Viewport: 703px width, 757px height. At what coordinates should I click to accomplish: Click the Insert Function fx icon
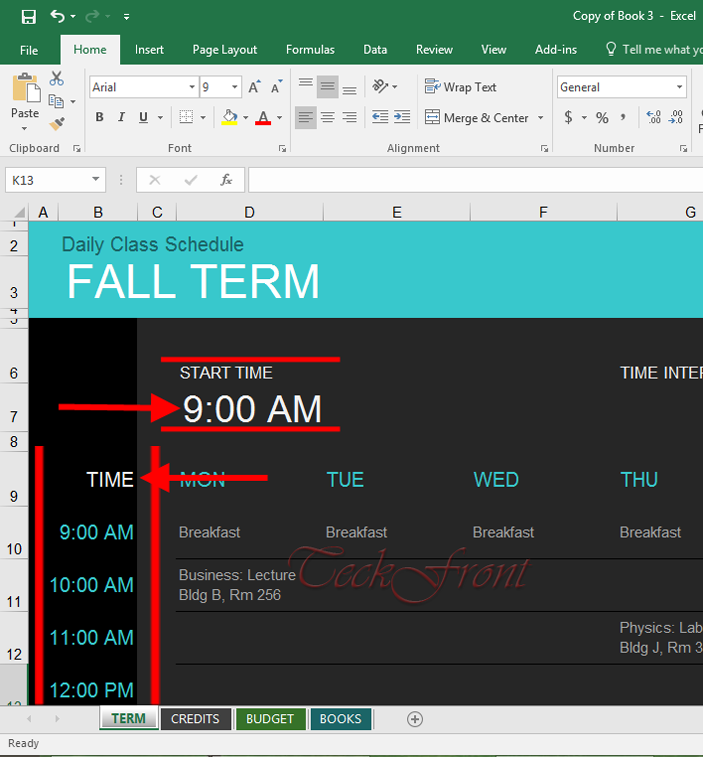pyautogui.click(x=226, y=180)
